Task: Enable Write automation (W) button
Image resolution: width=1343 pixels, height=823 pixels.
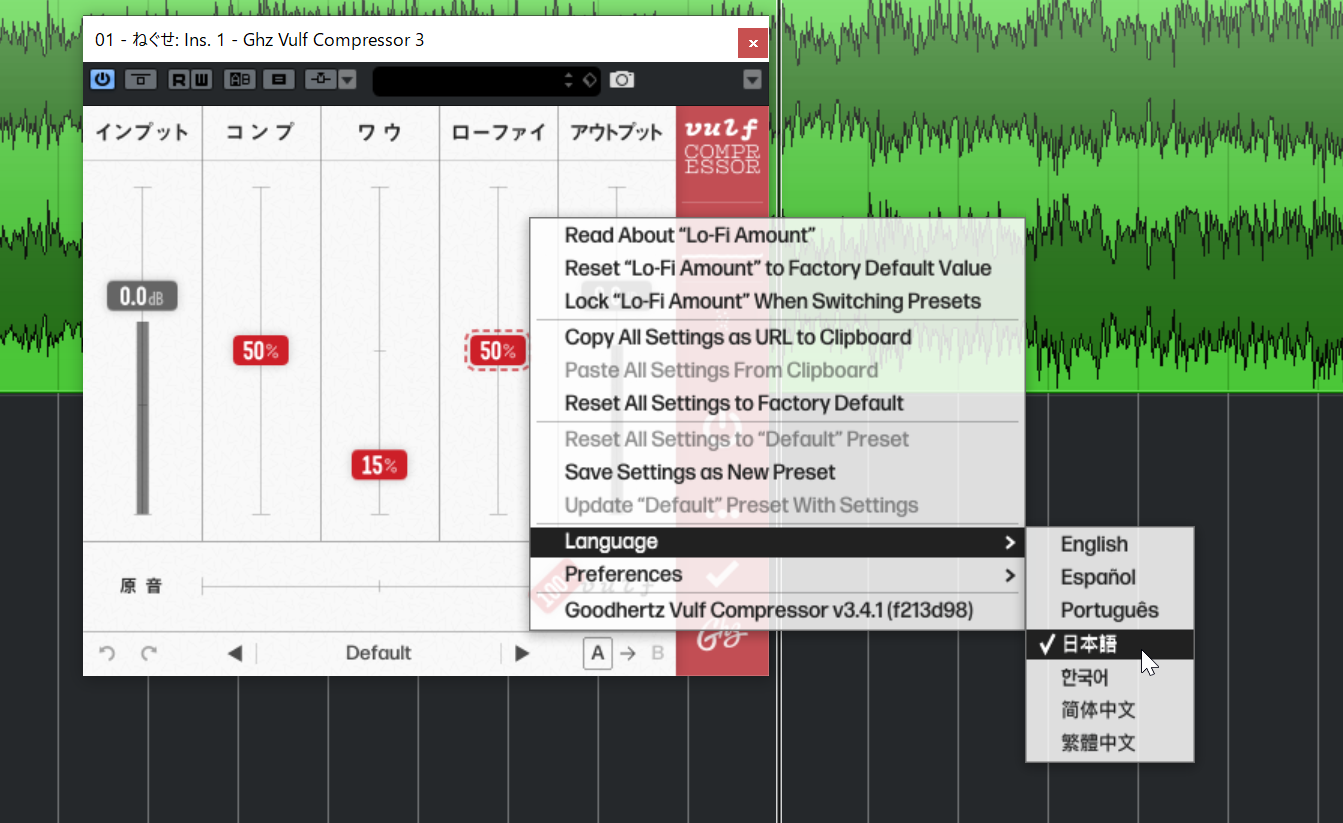Action: click(x=201, y=80)
